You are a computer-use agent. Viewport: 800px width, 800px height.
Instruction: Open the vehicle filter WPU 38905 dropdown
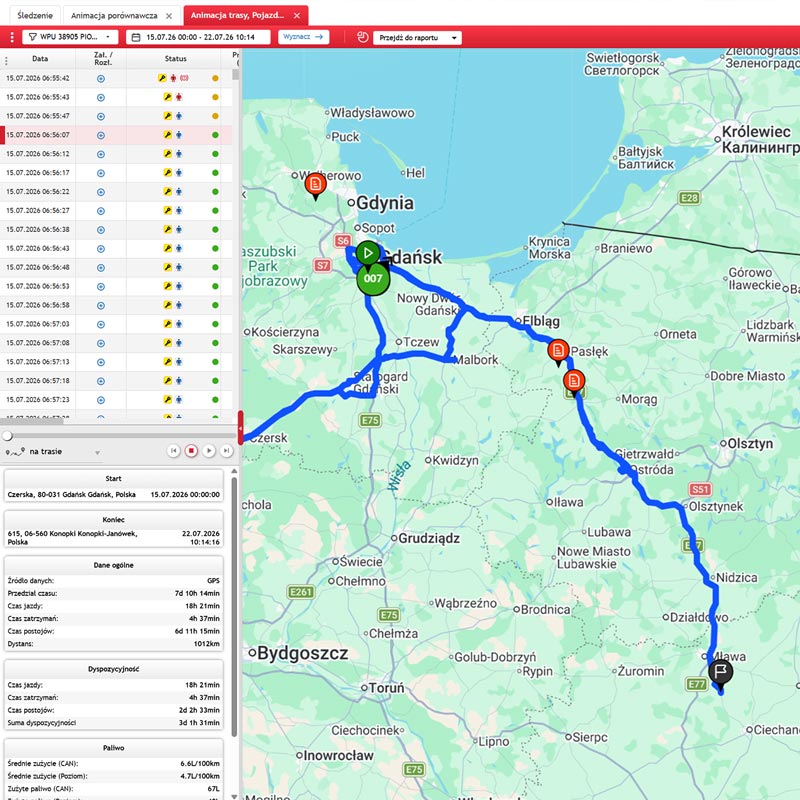pos(70,37)
